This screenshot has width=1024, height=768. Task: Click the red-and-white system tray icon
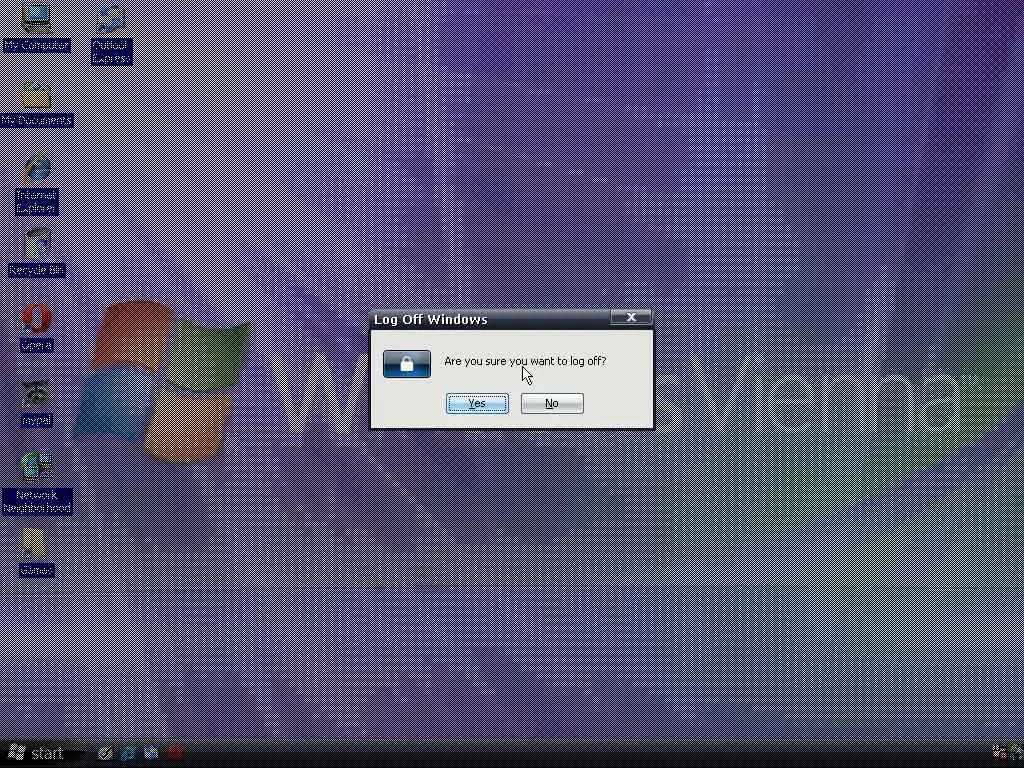999,752
